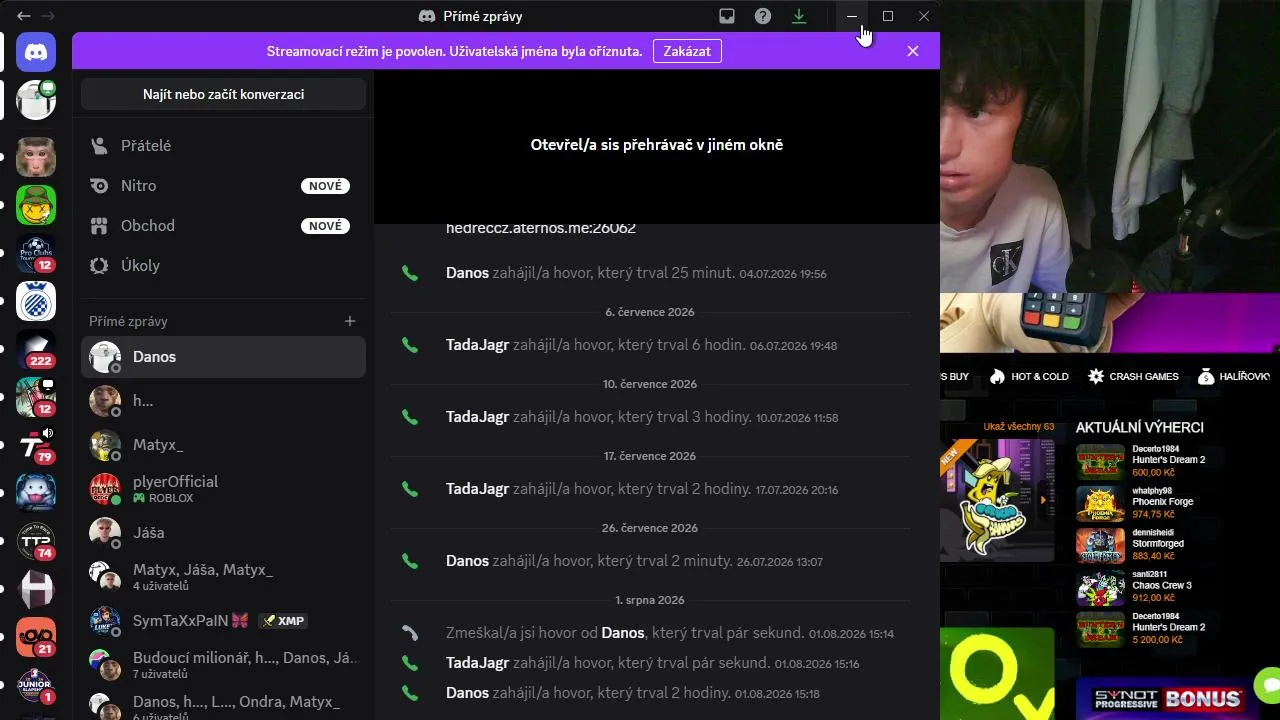The width and height of the screenshot is (1280, 720).
Task: Open the Pro Clubs server icon
Action: point(36,253)
